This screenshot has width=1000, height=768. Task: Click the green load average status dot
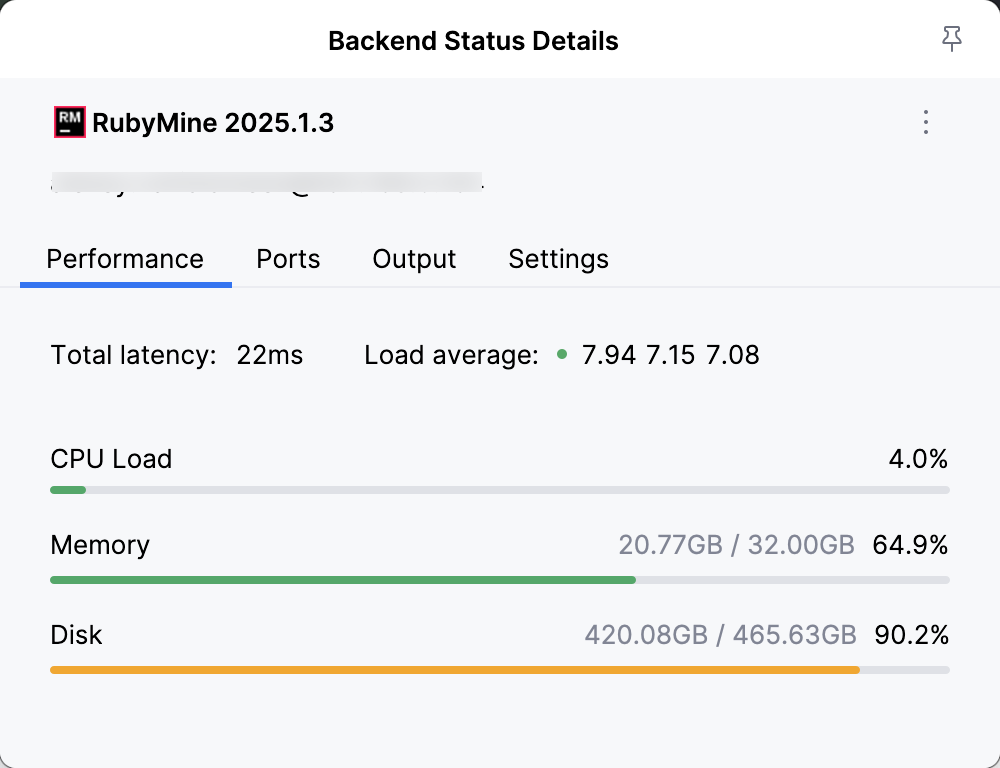click(x=564, y=355)
